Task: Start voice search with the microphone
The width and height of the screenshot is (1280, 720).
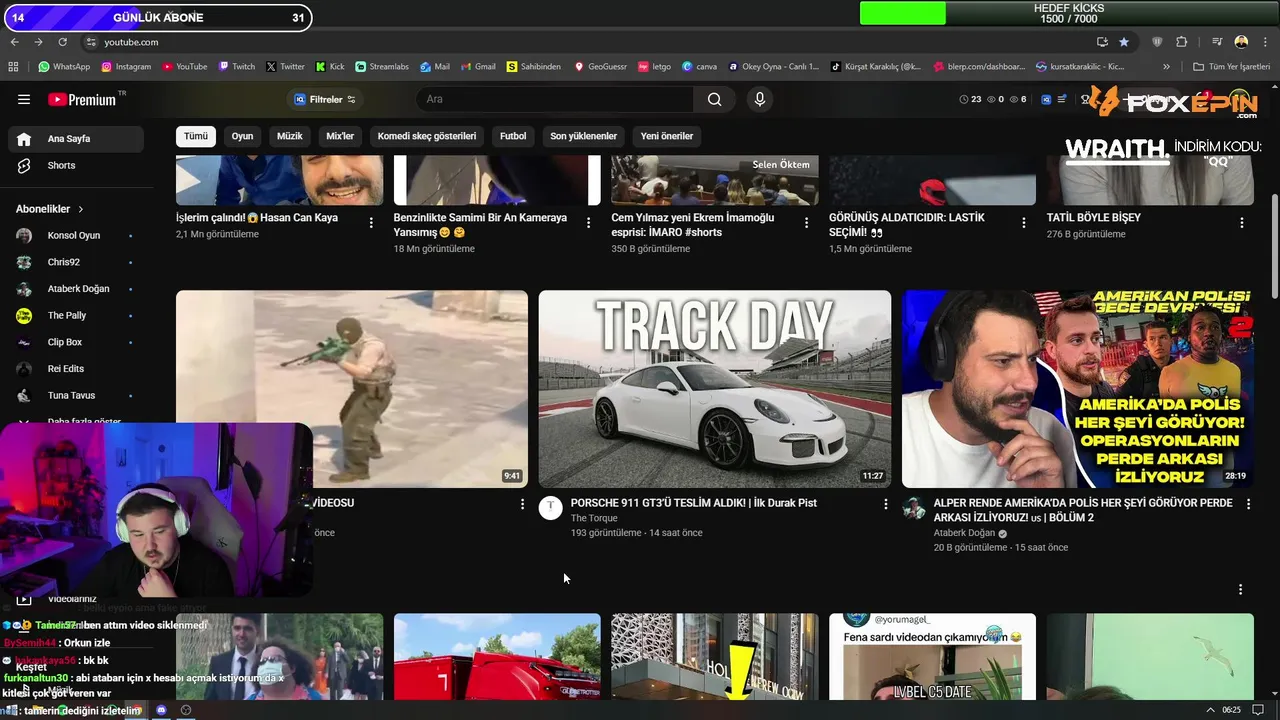Action: (x=760, y=99)
